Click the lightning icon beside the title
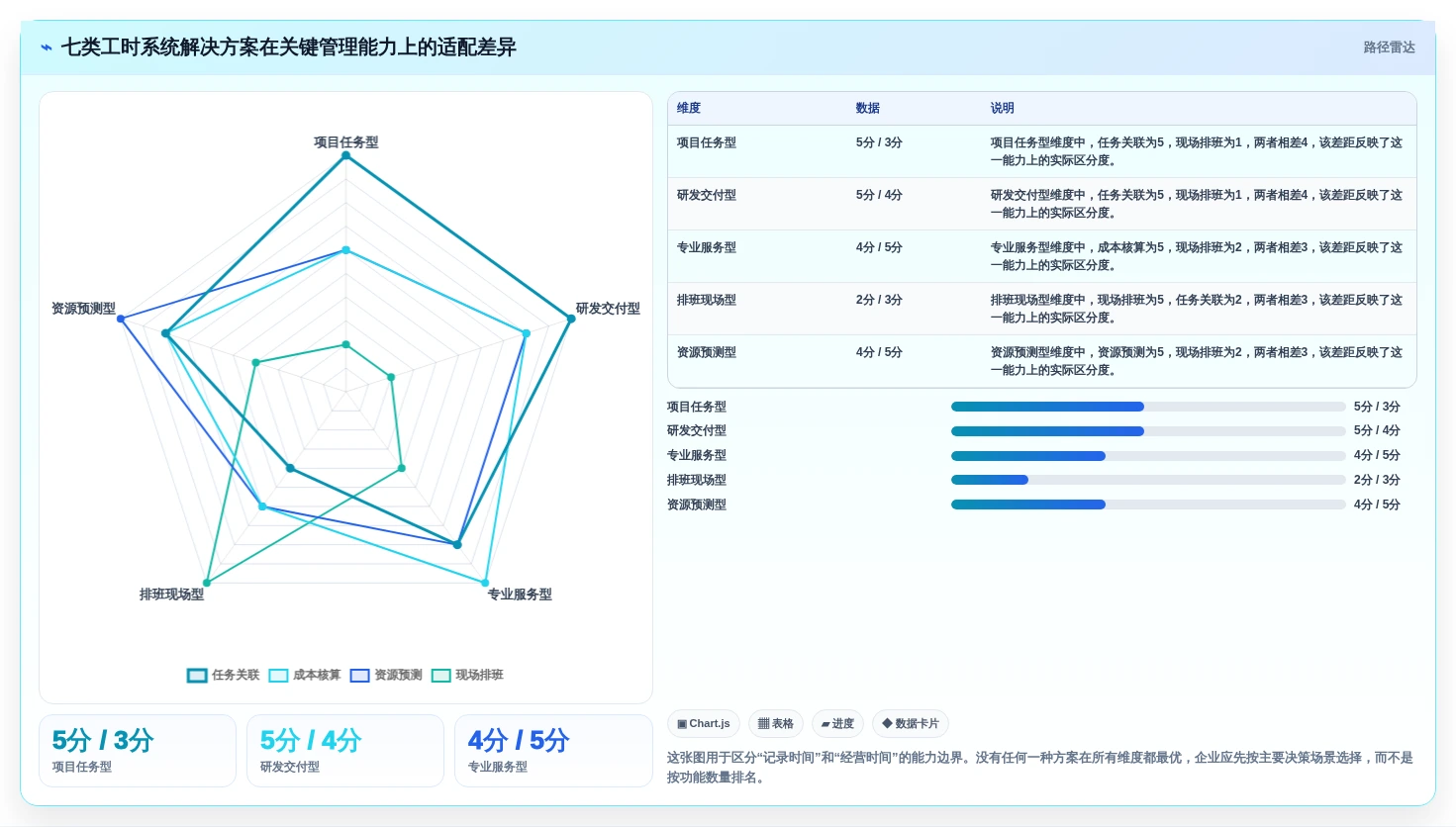1456x827 pixels. pos(47,47)
